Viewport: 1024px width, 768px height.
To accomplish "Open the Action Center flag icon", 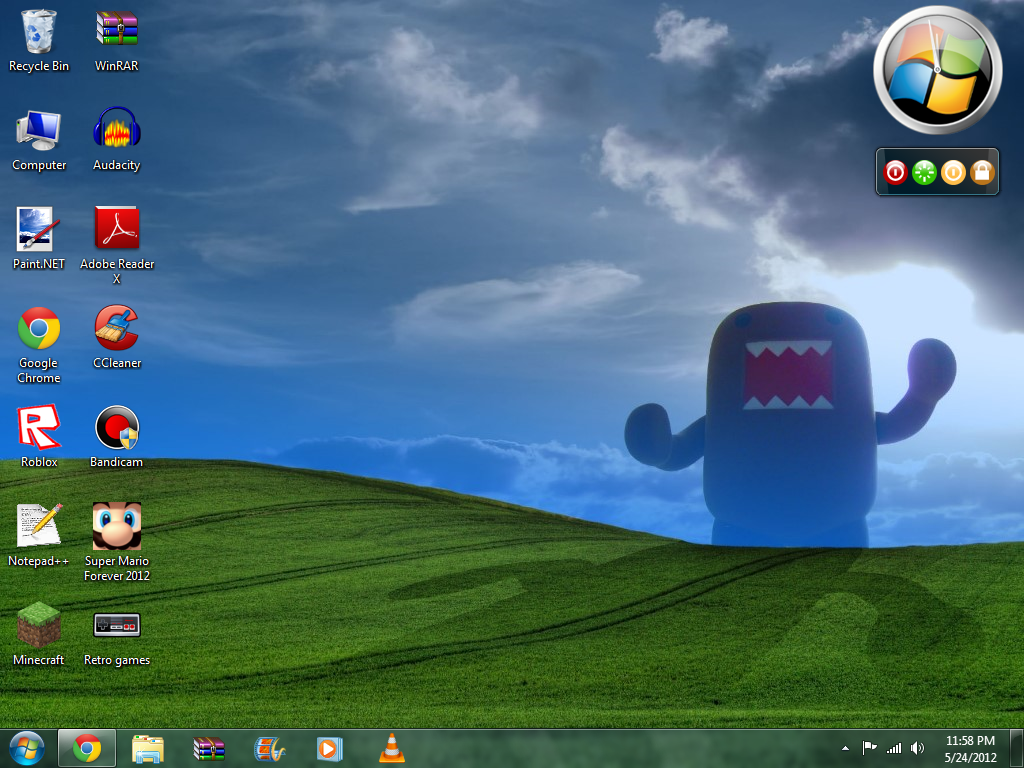I will 869,748.
